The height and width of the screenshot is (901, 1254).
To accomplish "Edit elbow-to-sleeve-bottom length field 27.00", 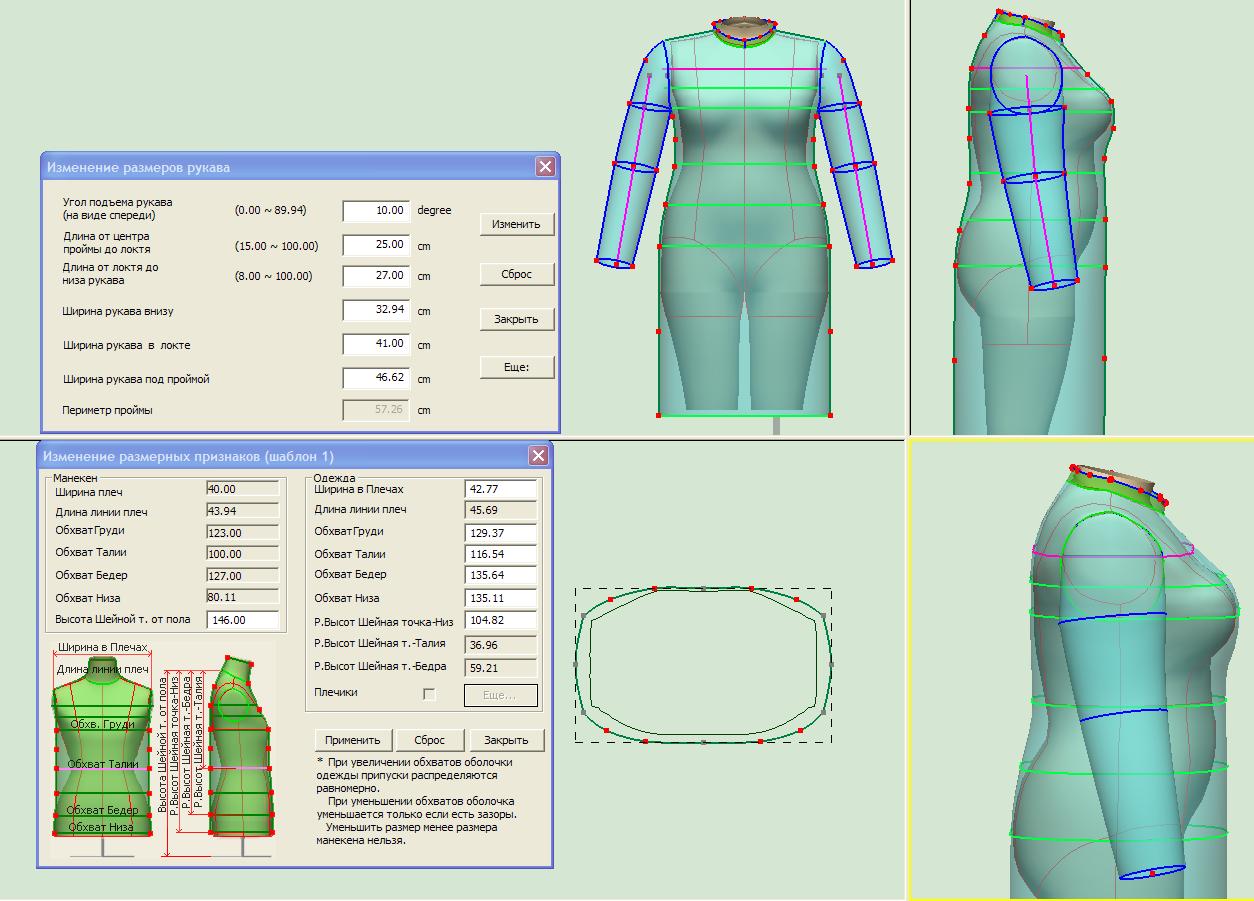I will coord(376,276).
